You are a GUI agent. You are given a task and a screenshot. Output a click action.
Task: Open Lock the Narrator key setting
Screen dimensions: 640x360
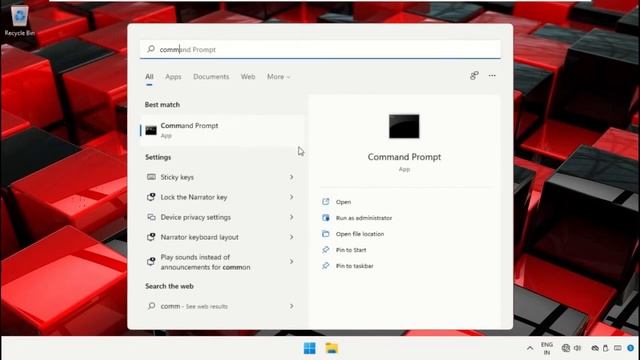point(222,197)
